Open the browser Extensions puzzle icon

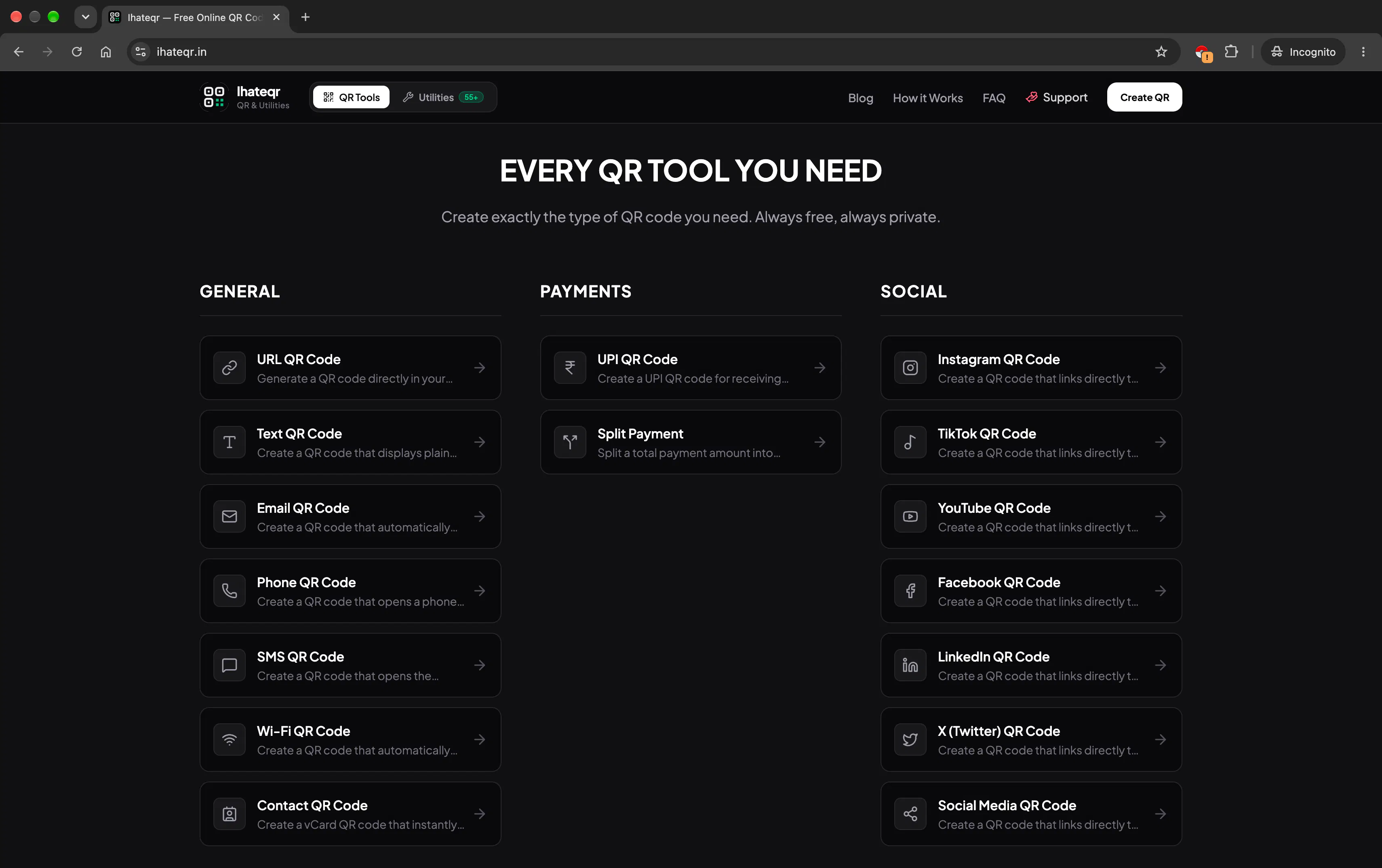coord(1231,52)
